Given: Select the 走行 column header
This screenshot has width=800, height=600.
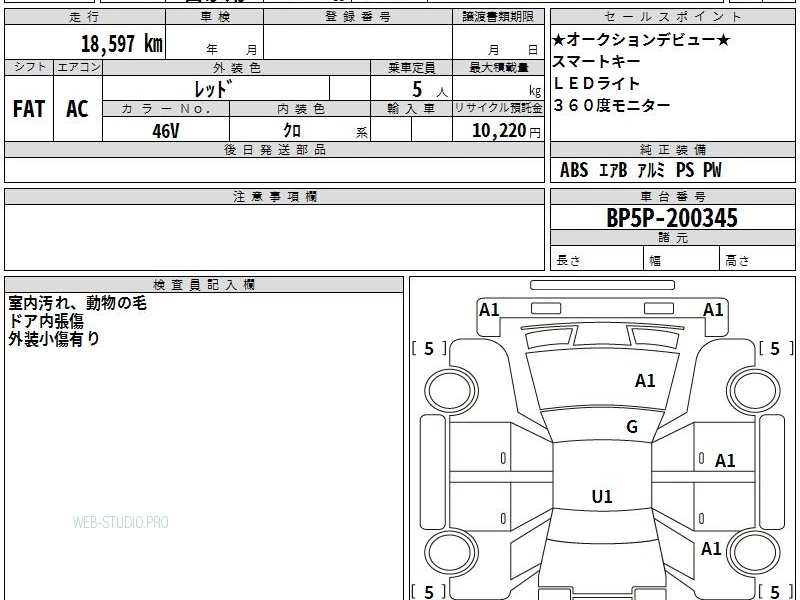Looking at the screenshot, I should (x=85, y=17).
